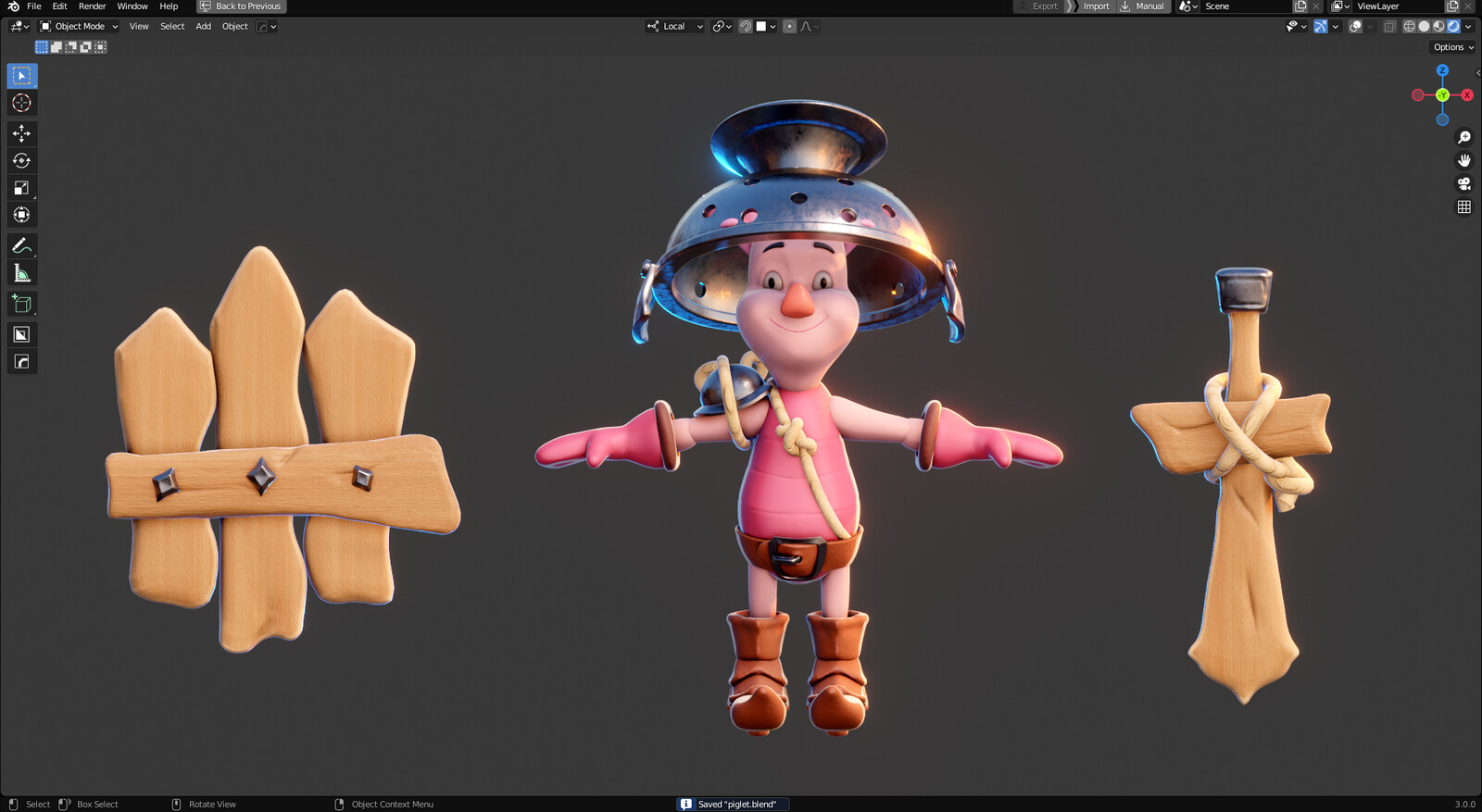Switch to material preview shading
This screenshot has width=1482, height=812.
tap(1438, 27)
